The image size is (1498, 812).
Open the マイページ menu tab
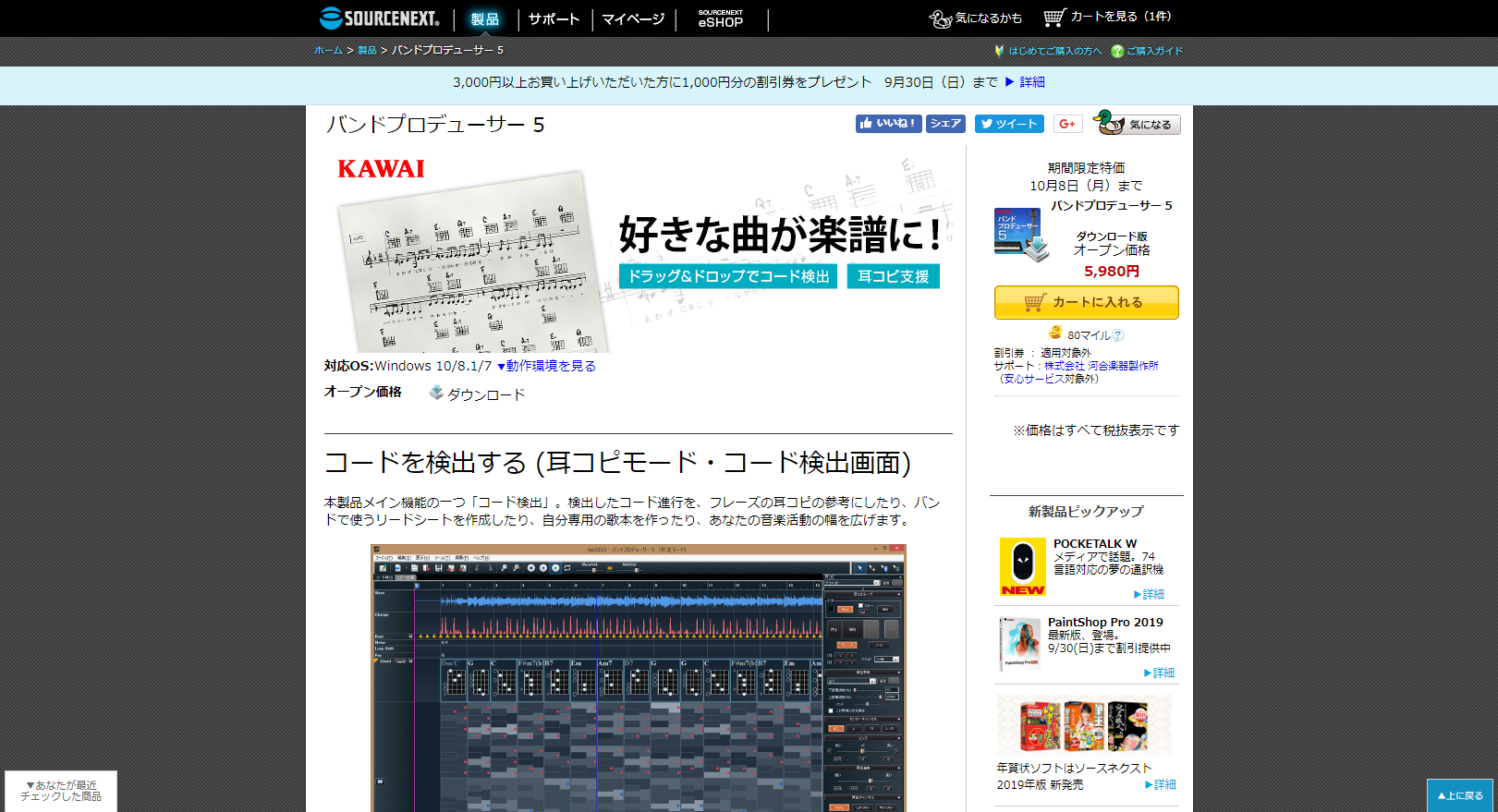(x=633, y=18)
